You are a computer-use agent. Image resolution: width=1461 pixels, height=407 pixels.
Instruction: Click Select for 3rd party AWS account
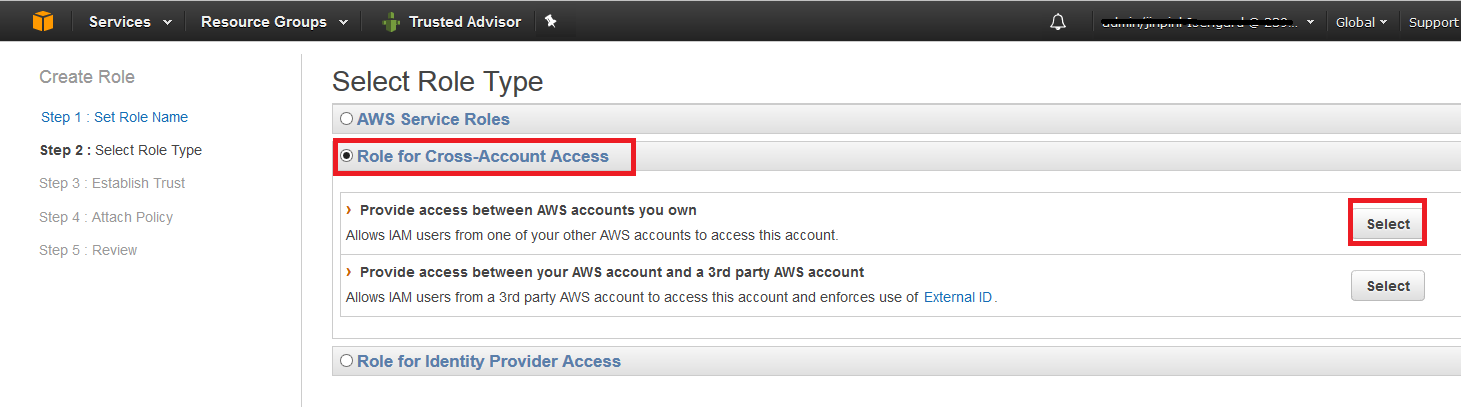point(1388,286)
